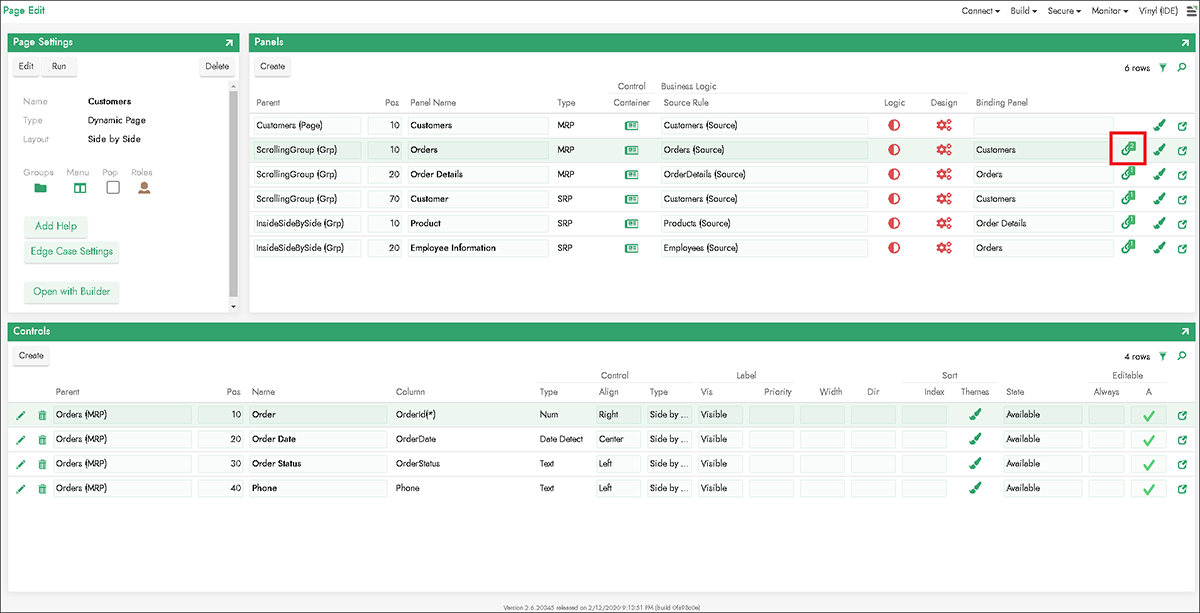Expand the Build dropdown menu
1200x613 pixels.
point(1024,11)
